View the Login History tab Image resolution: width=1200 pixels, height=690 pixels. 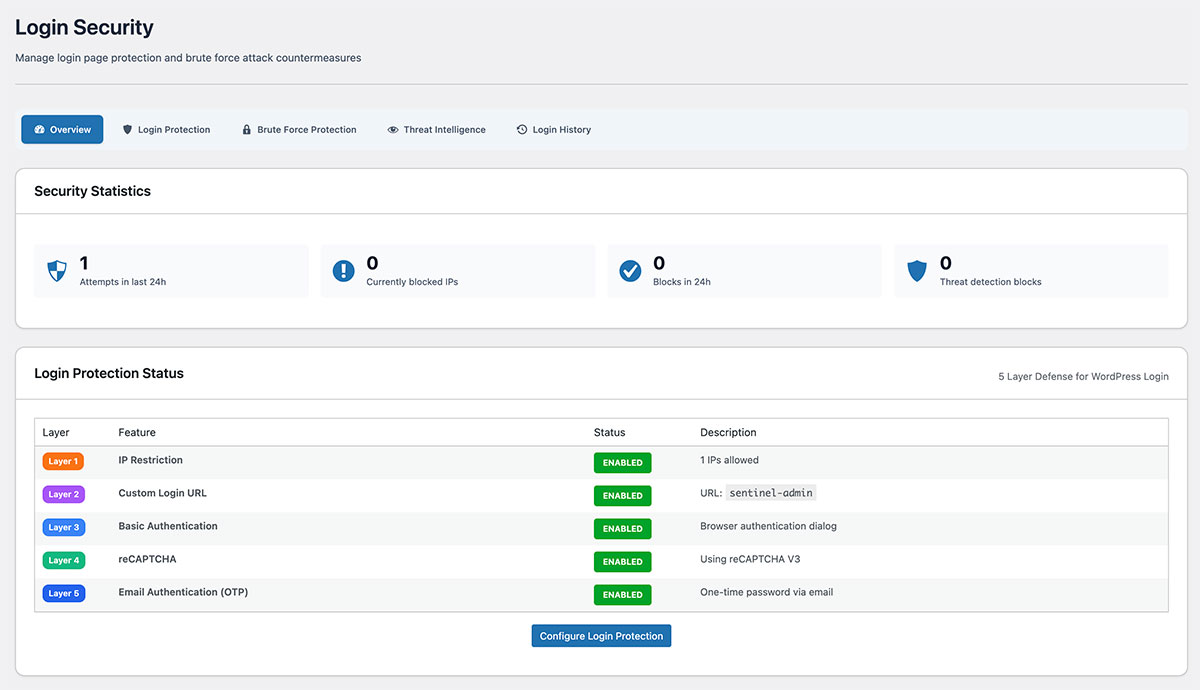[x=554, y=129]
